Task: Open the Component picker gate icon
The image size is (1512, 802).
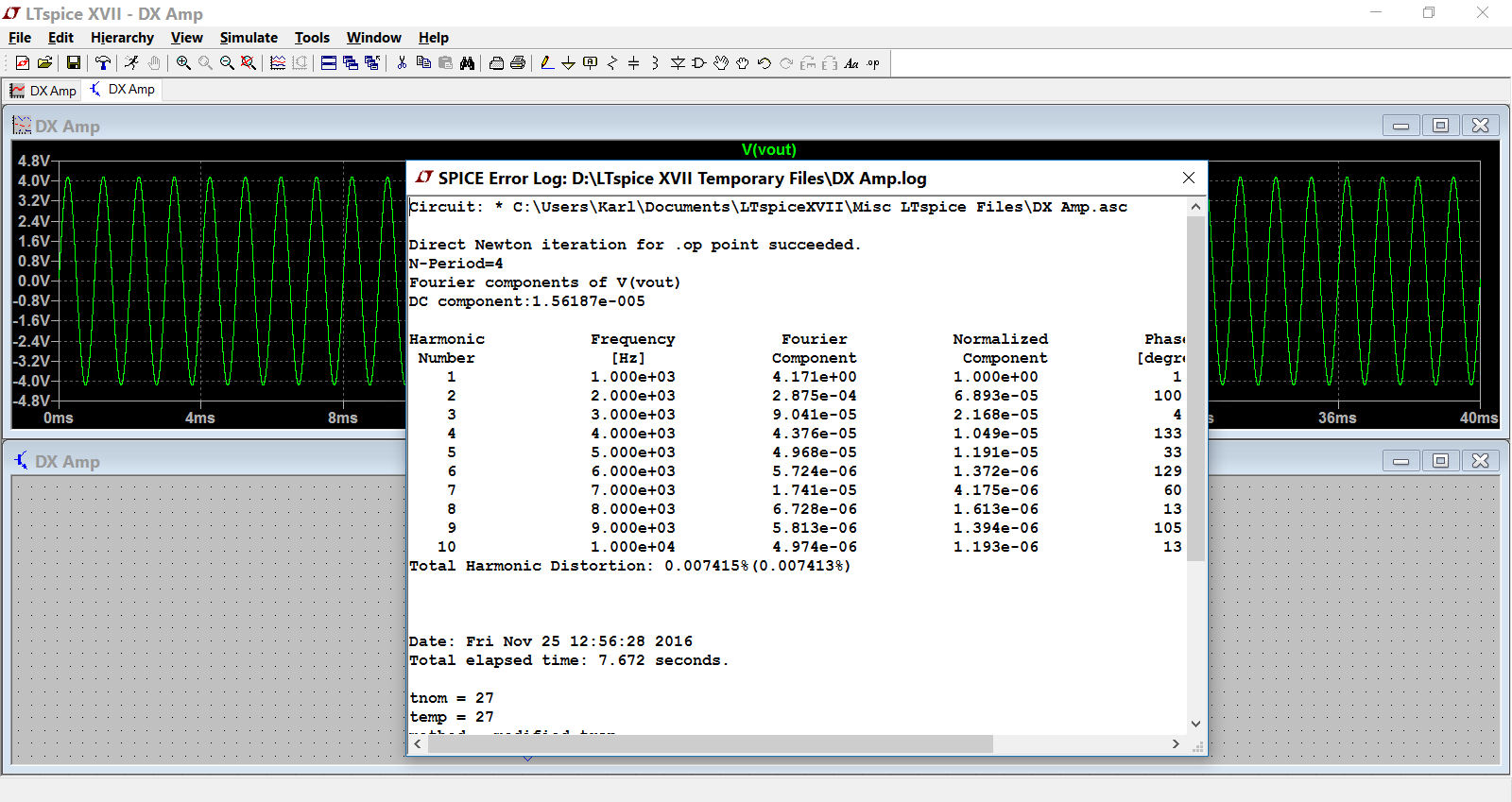Action: (x=699, y=63)
